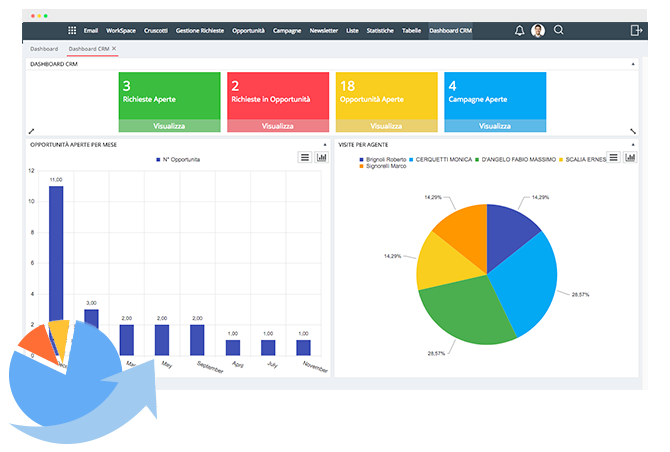Open the Statistiche menu
Viewport: 670px width, 452px height.
(380, 30)
